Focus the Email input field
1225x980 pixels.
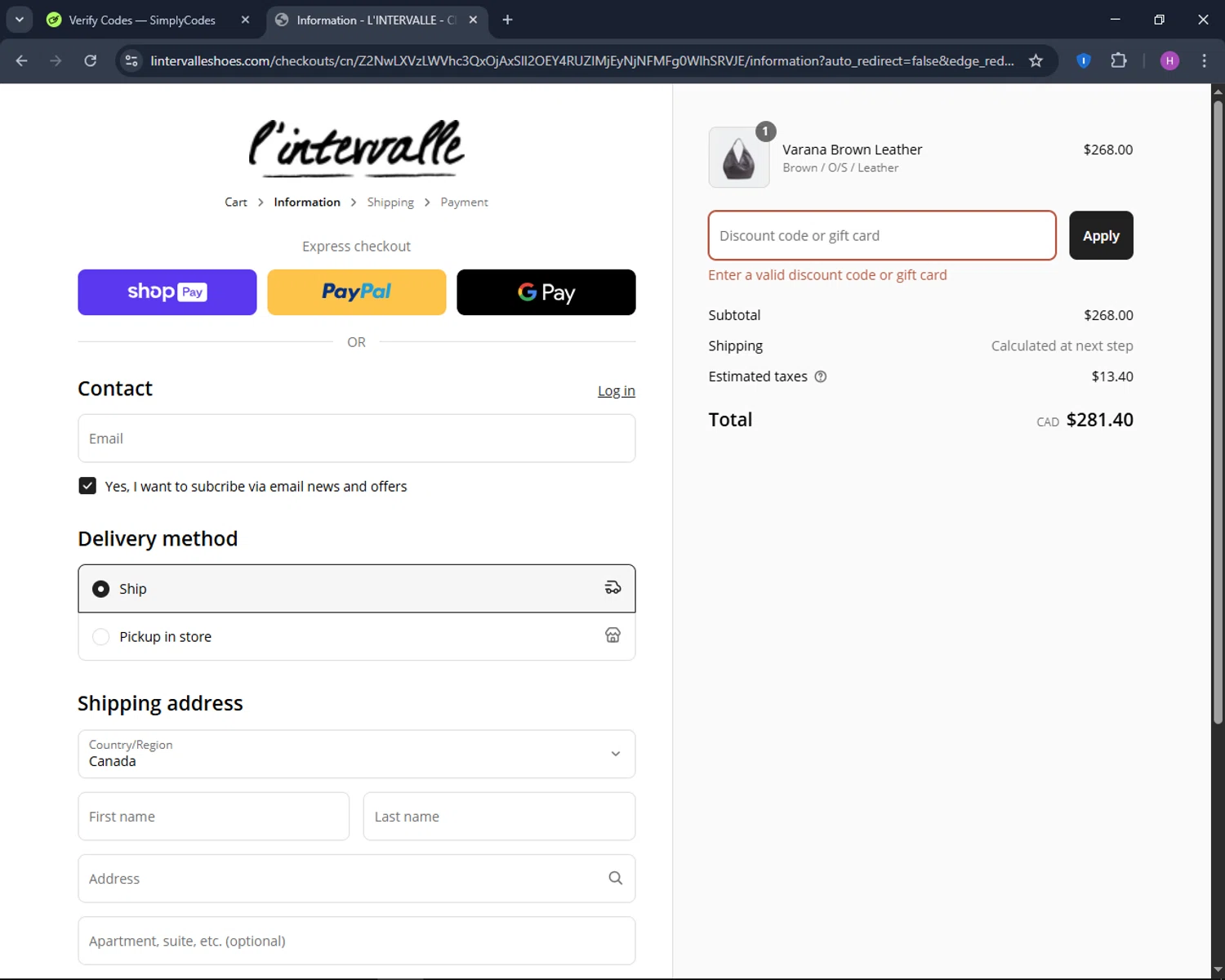point(357,439)
